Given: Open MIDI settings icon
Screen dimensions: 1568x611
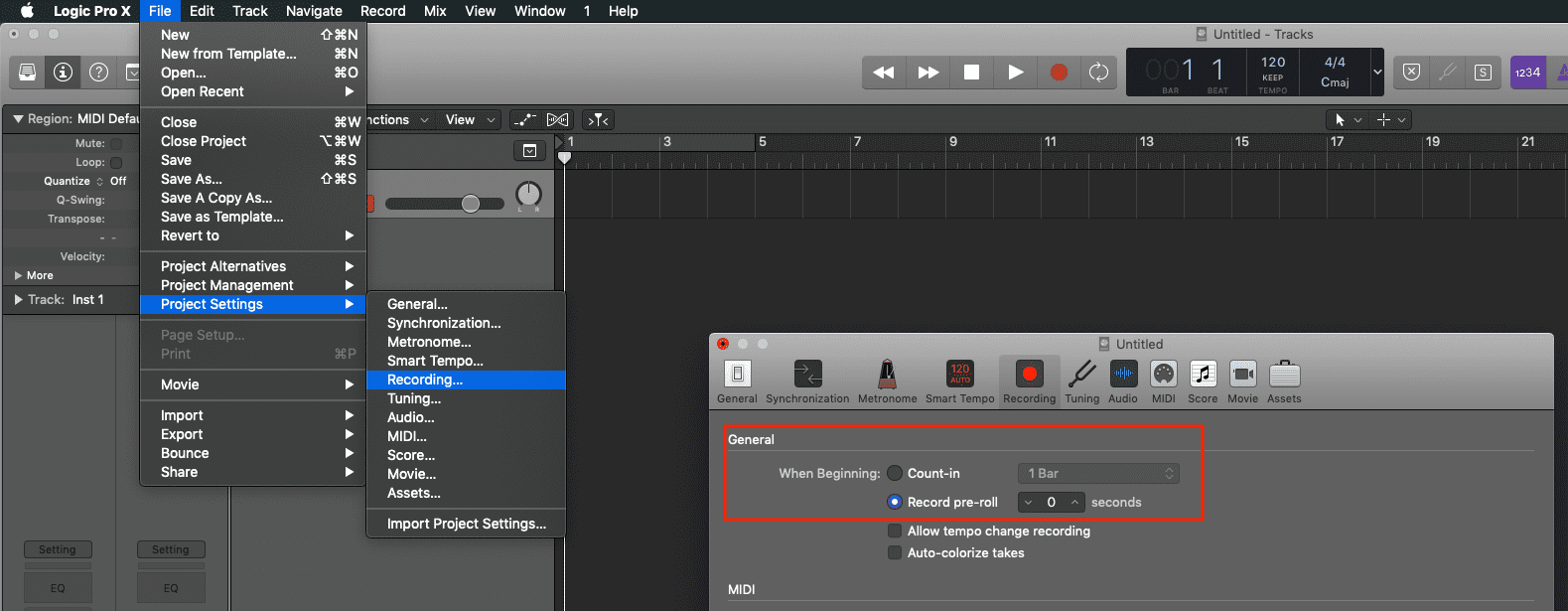Looking at the screenshot, I should tap(1163, 382).
